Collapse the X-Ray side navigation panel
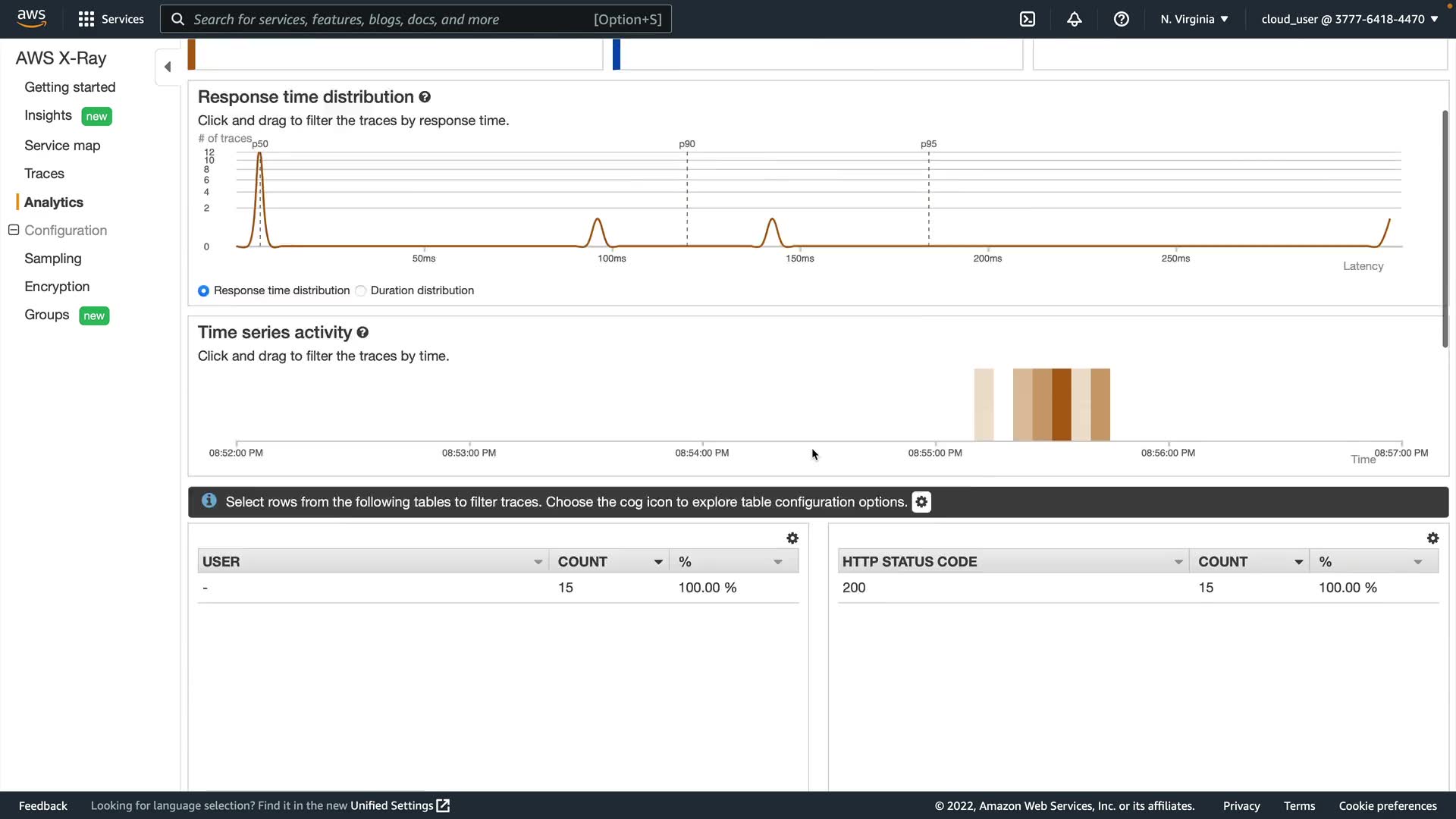Image resolution: width=1456 pixels, height=819 pixels. [168, 67]
